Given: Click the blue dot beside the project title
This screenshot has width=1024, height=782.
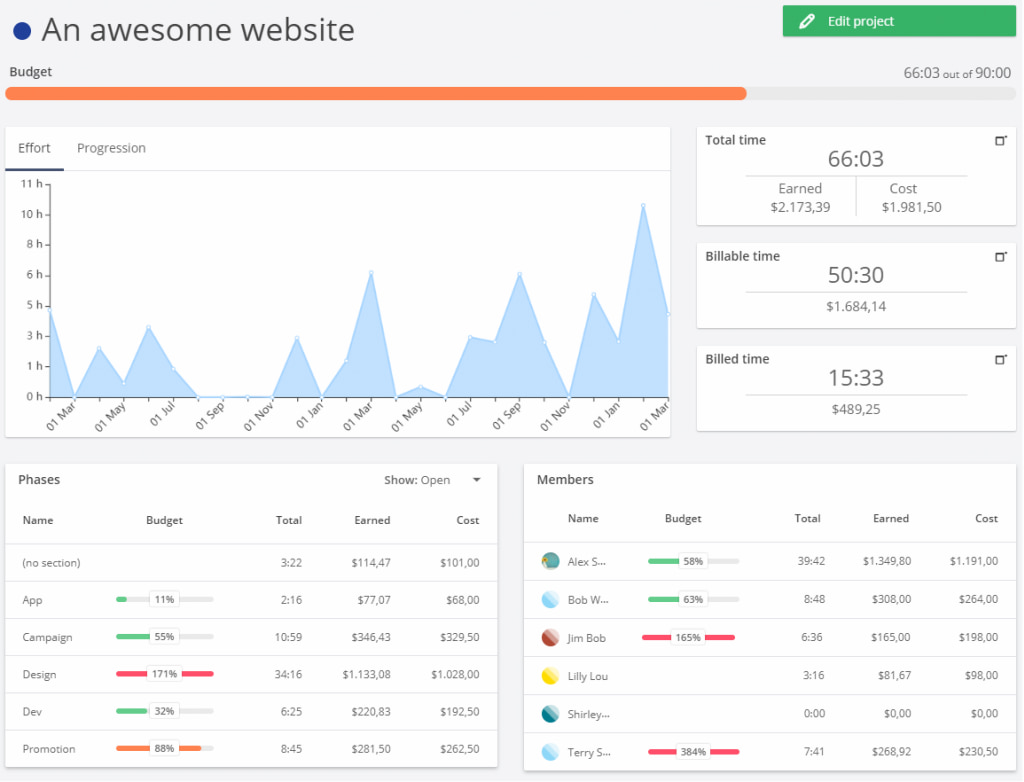Looking at the screenshot, I should coord(21,30).
